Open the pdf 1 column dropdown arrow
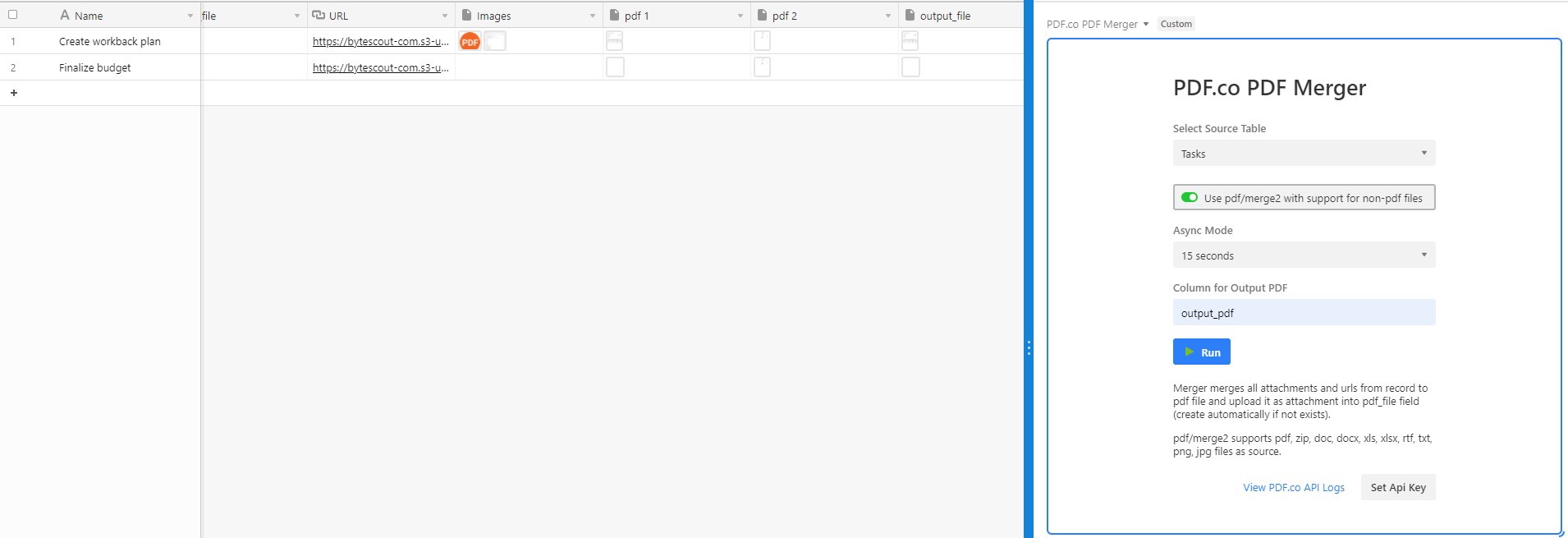This screenshot has height=538, width=1568. point(740,16)
